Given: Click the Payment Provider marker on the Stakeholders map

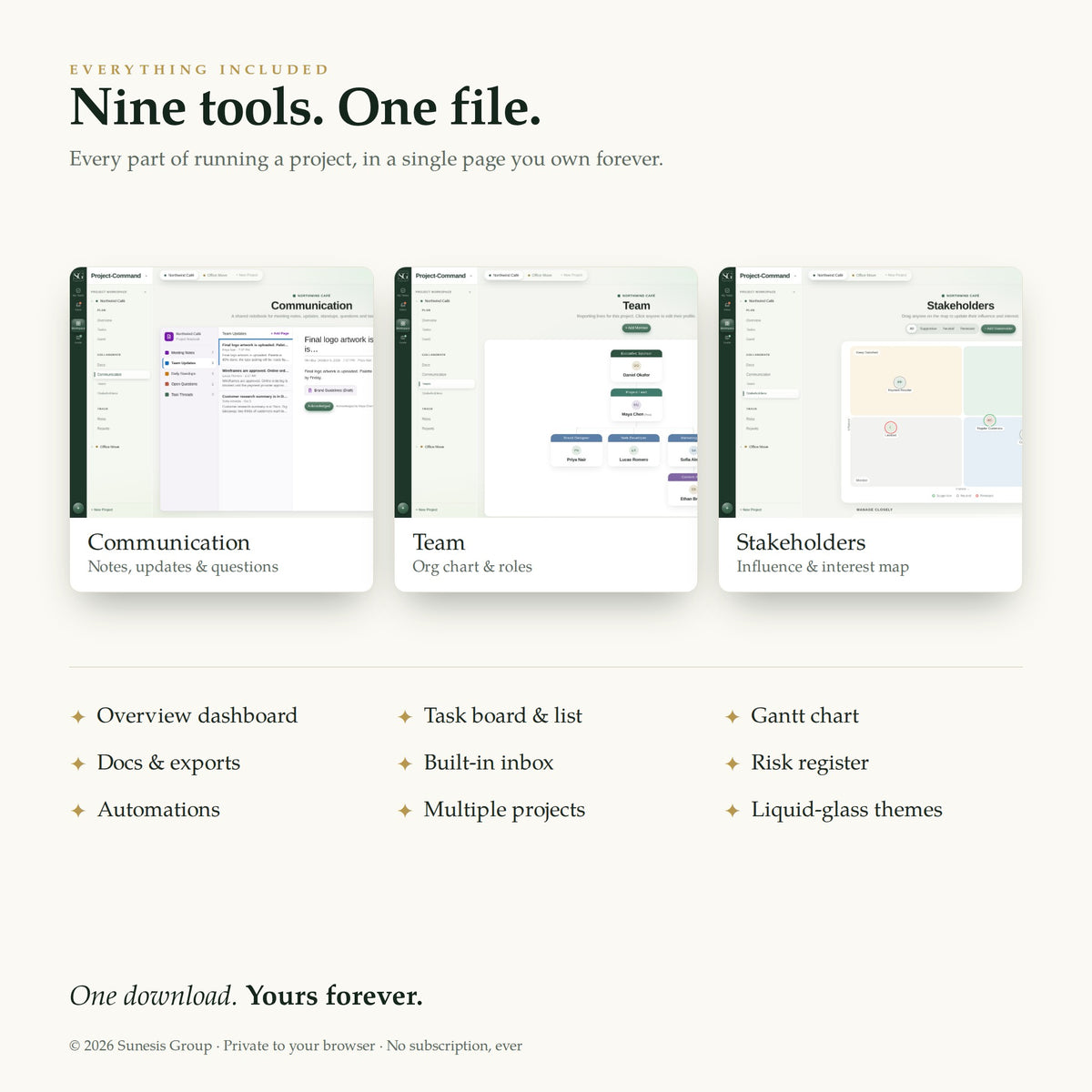Looking at the screenshot, I should pos(900,382).
